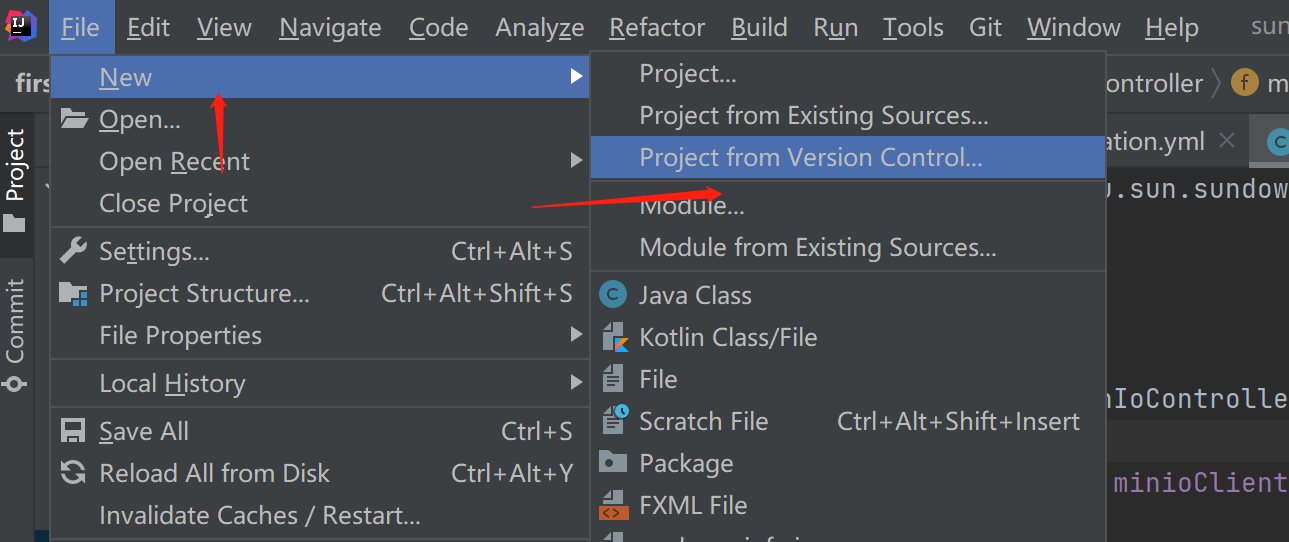Click the Package folder icon

tap(613, 463)
